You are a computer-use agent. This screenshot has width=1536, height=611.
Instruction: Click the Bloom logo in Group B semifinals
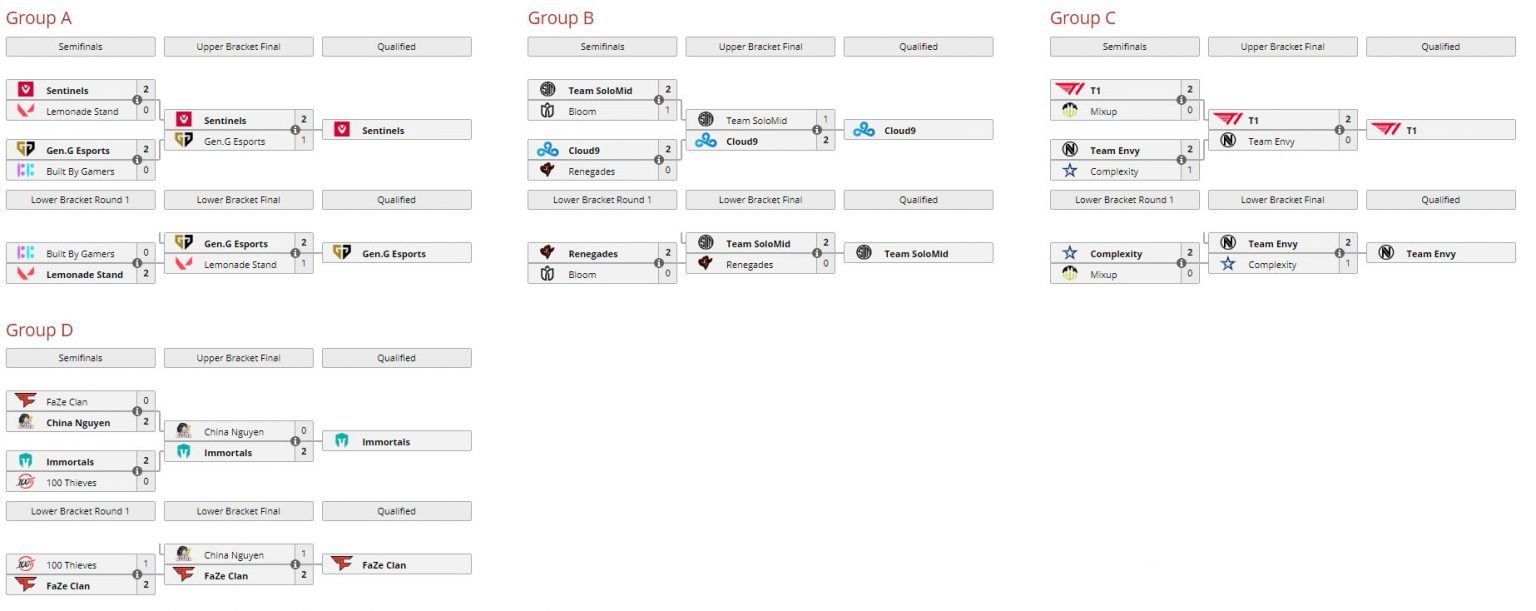[547, 111]
